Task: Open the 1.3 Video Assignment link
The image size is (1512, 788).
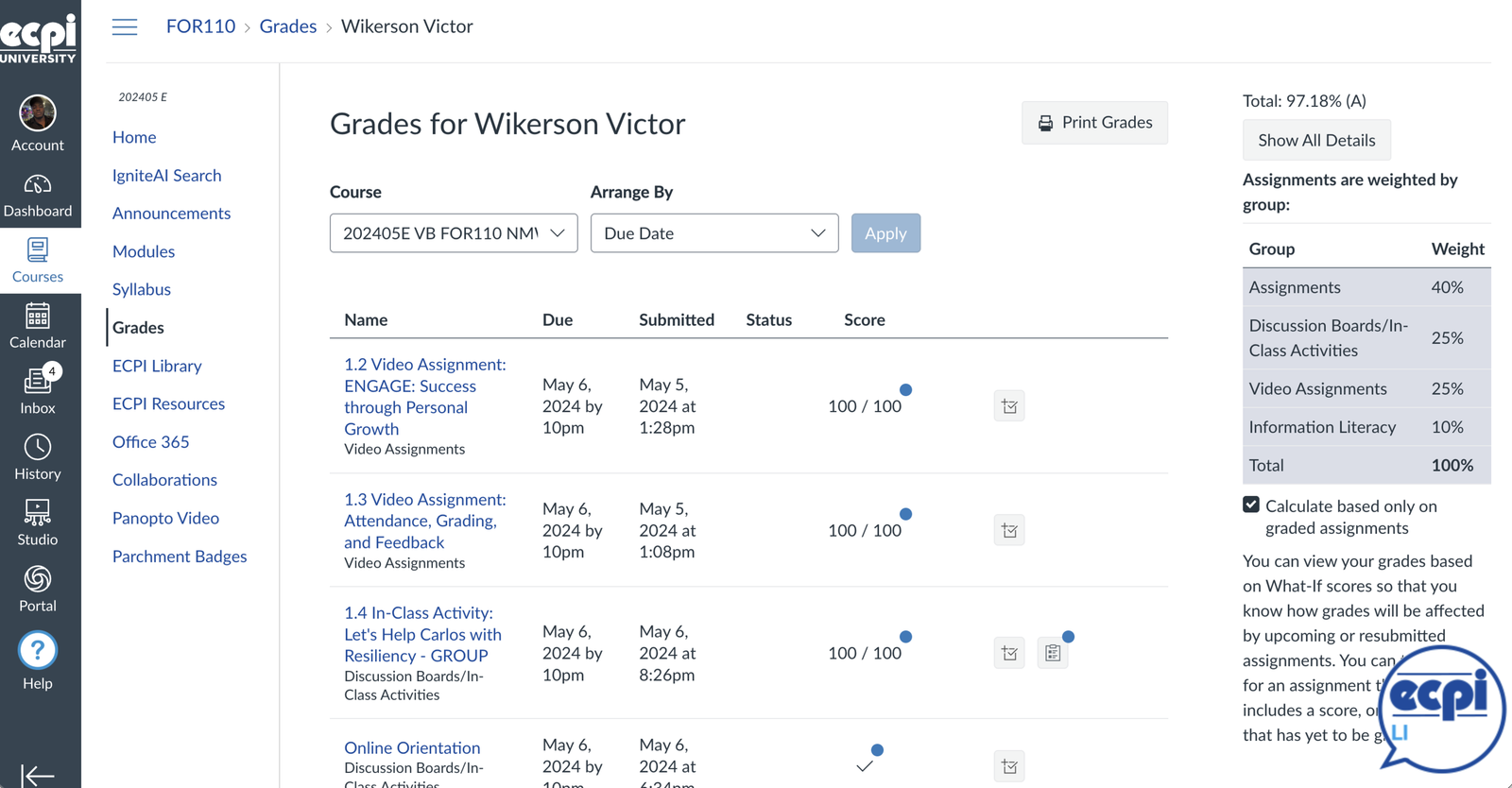Action: pyautogui.click(x=425, y=521)
